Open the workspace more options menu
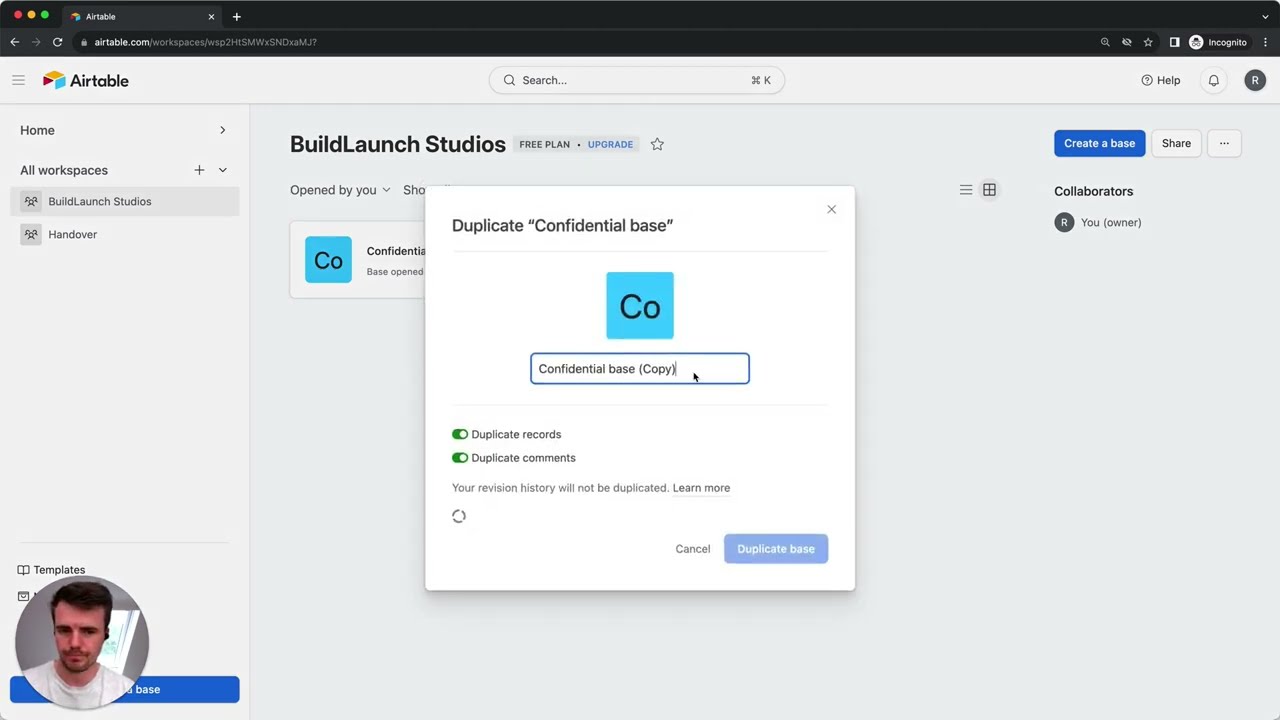The width and height of the screenshot is (1280, 720). pos(1224,143)
